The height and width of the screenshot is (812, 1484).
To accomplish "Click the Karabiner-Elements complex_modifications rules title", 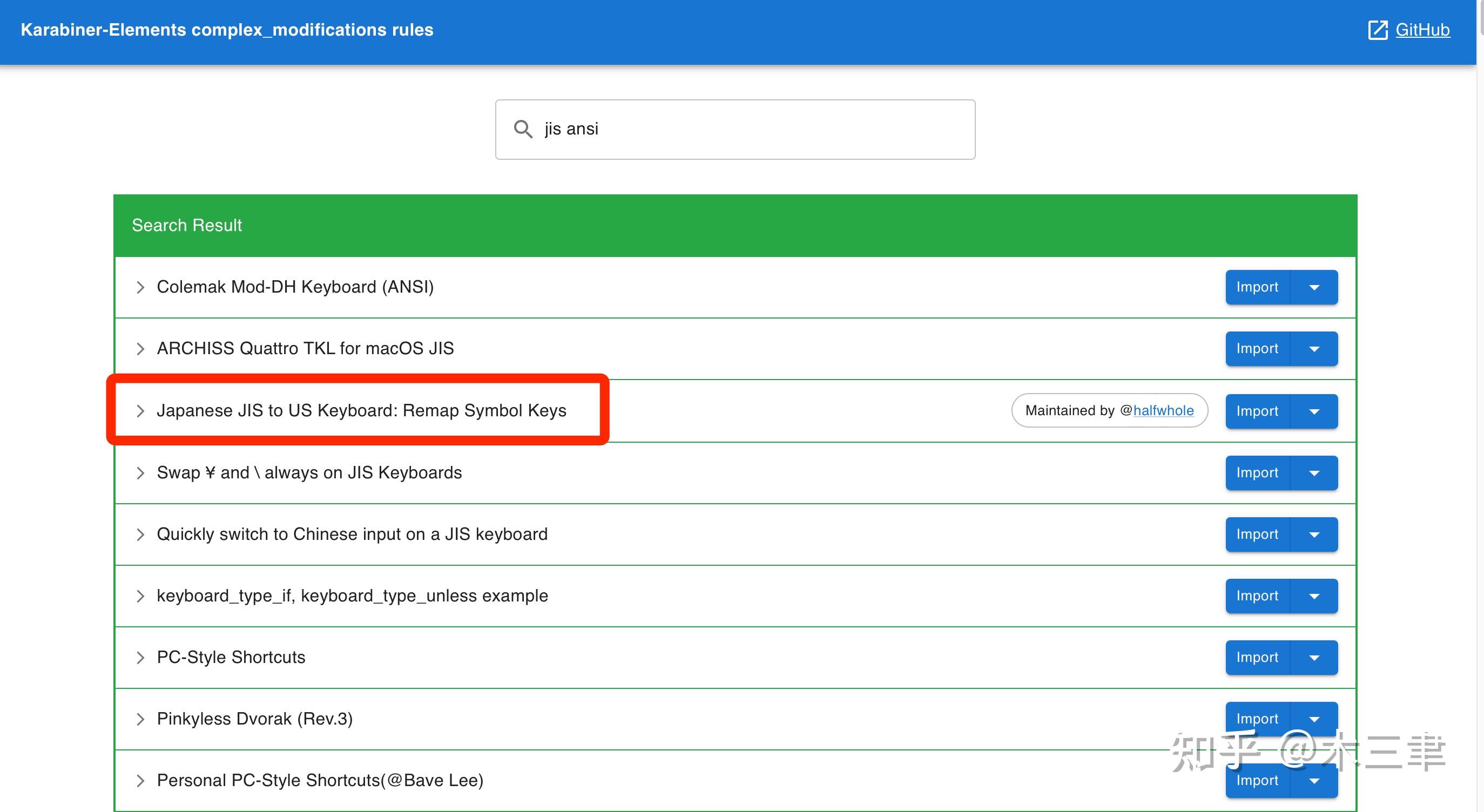I will pos(227,30).
